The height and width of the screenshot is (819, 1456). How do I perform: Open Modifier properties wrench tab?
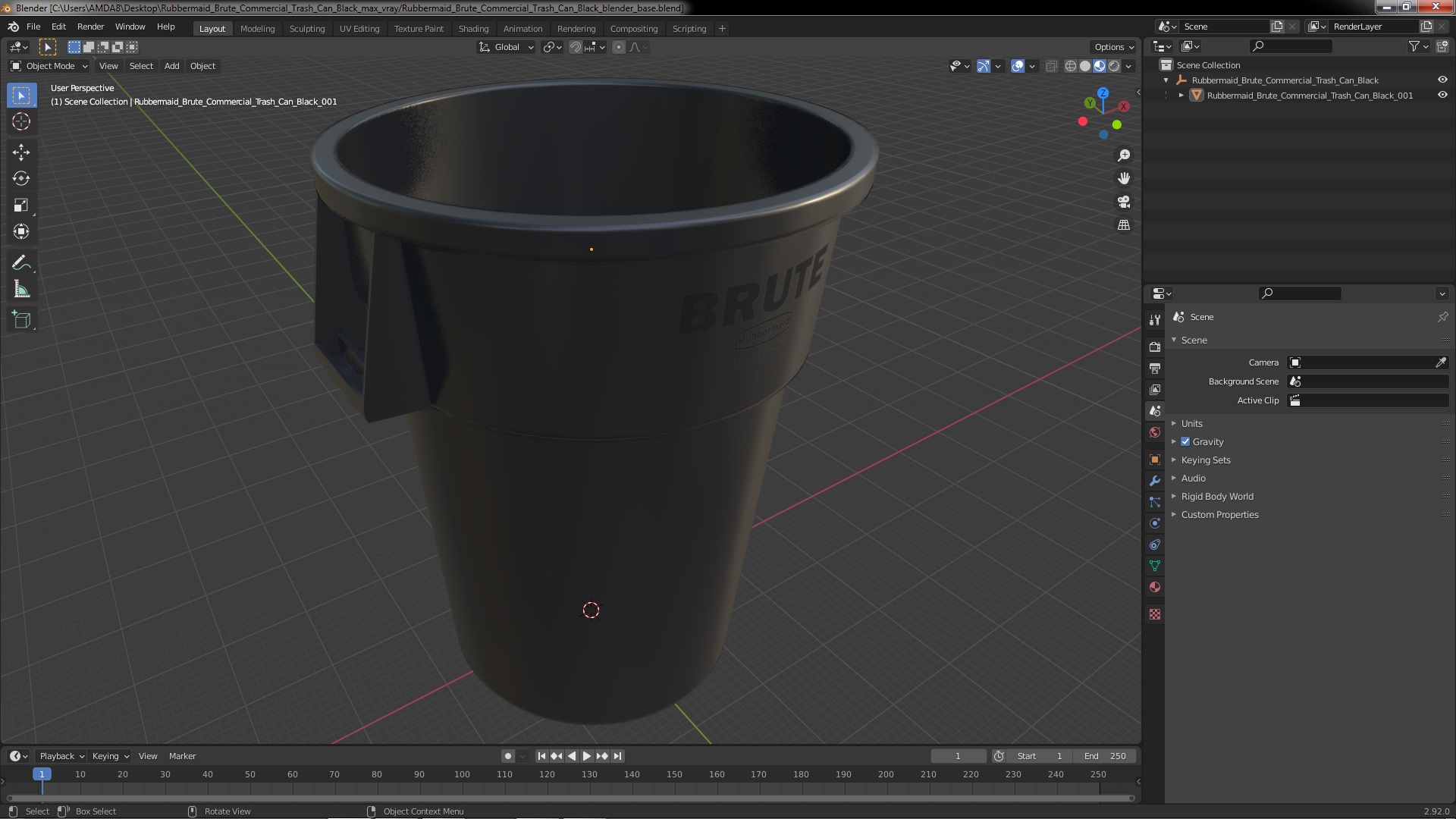pos(1155,481)
